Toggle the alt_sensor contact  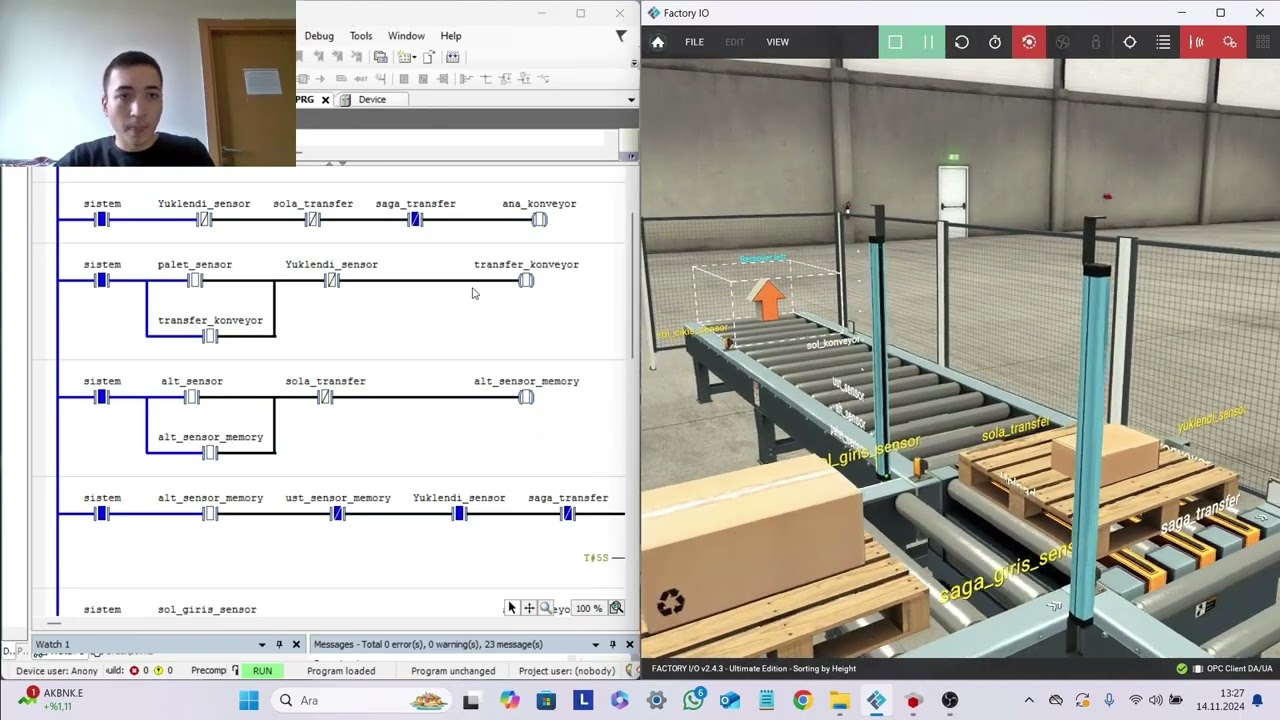[x=192, y=397]
